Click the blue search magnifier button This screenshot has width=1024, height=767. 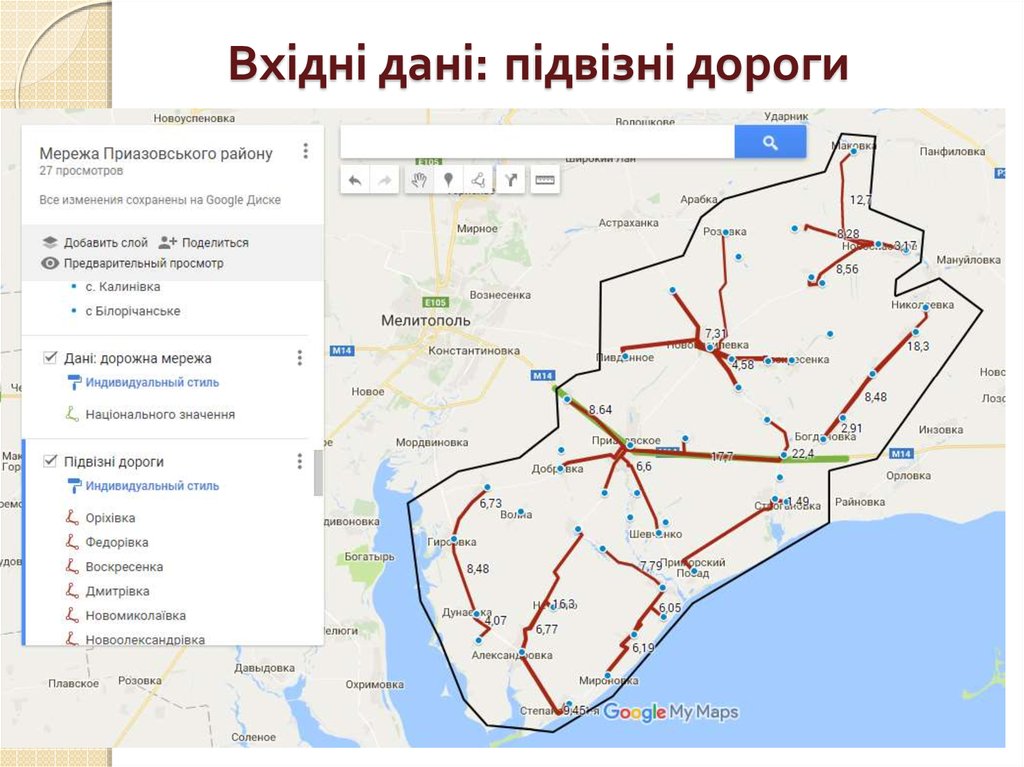[x=769, y=141]
